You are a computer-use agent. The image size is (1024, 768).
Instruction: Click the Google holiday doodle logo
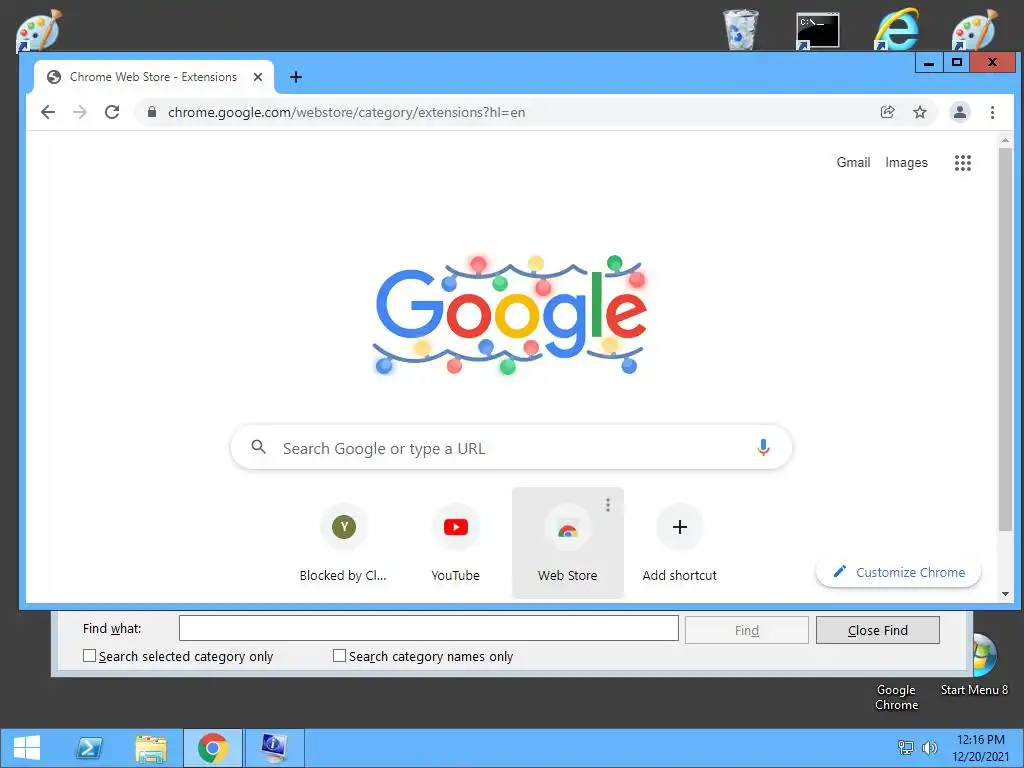510,314
